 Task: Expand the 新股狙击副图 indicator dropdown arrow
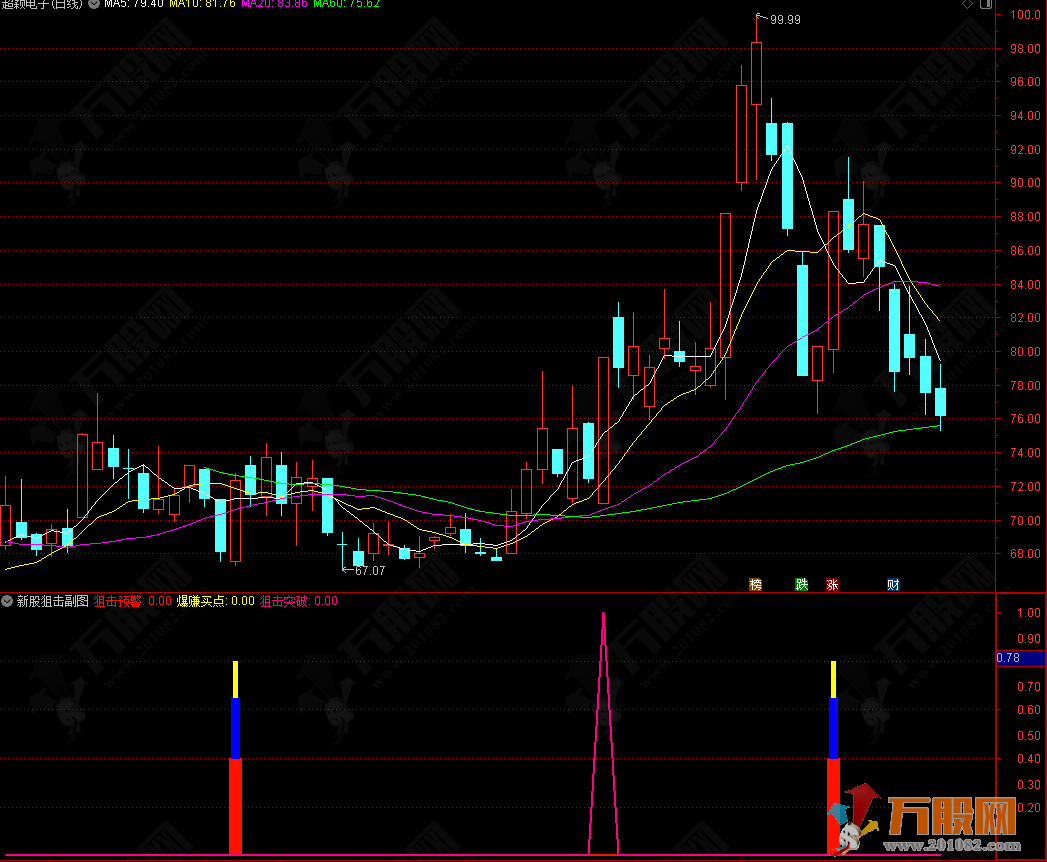coord(8,601)
